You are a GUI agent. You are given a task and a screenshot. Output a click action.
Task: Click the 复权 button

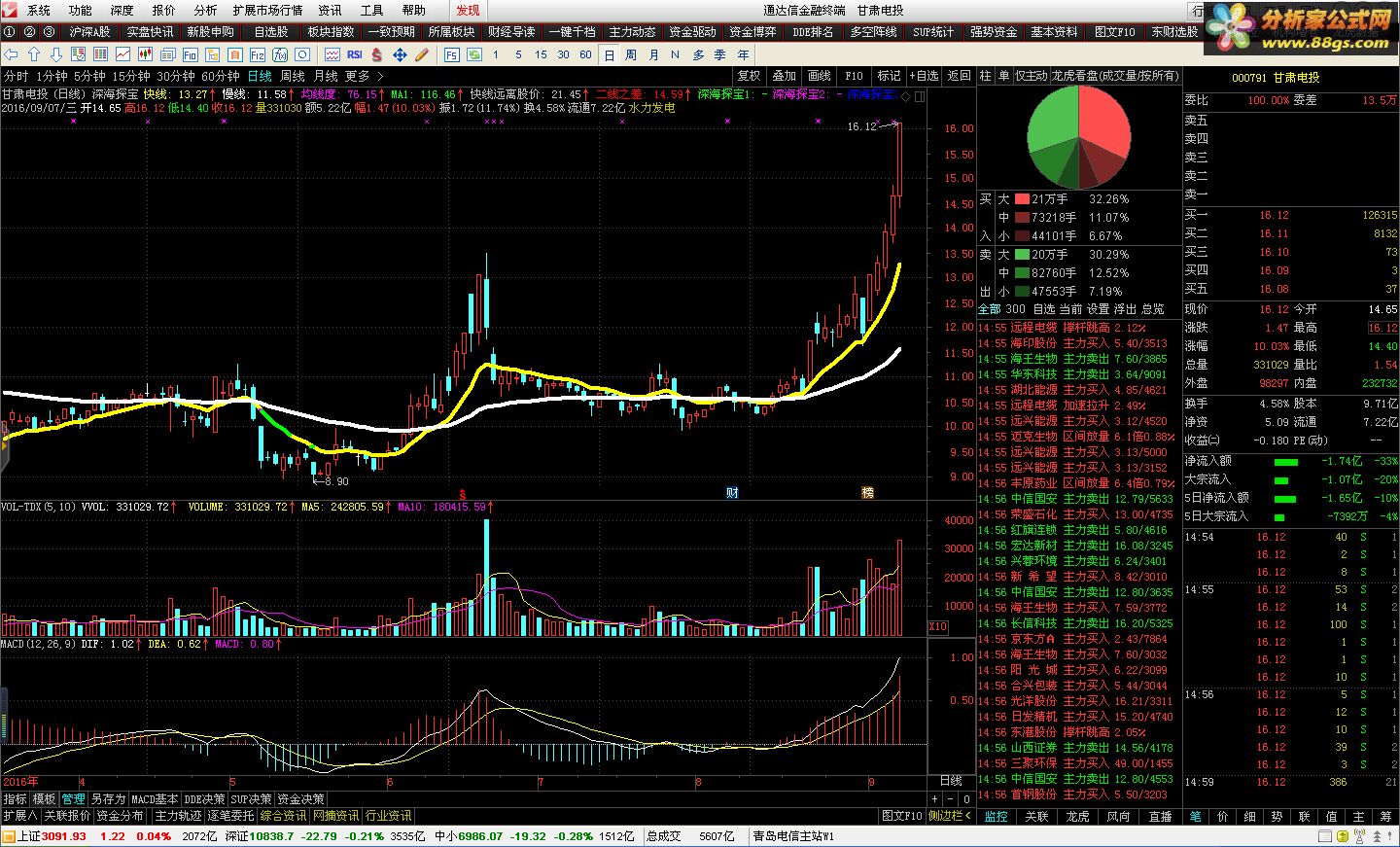pos(749,76)
